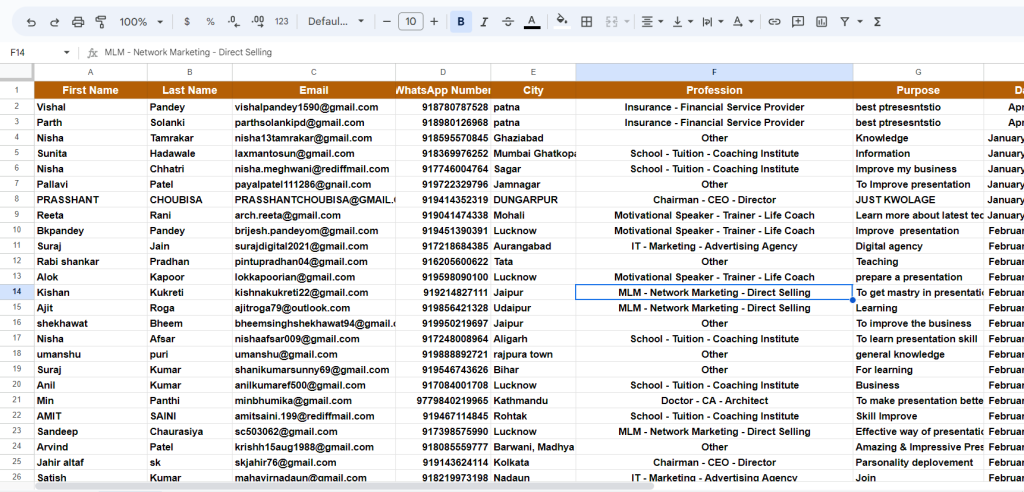The image size is (1024, 492).
Task: Toggle Italic formatting
Action: click(484, 22)
